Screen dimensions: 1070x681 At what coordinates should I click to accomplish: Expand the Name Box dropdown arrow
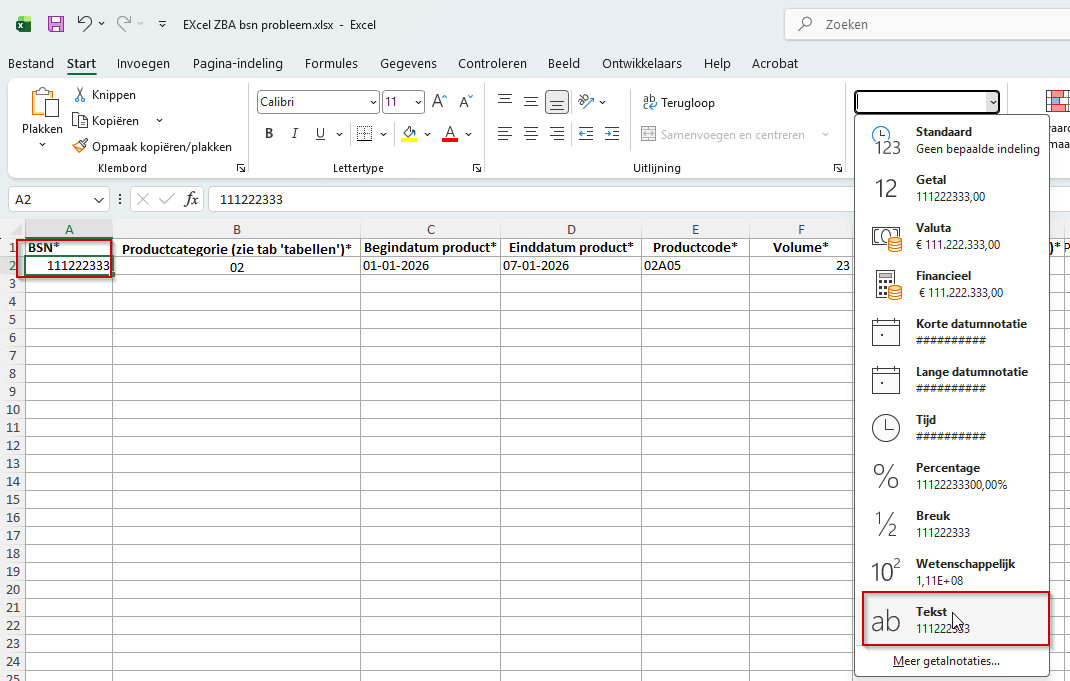[98, 199]
